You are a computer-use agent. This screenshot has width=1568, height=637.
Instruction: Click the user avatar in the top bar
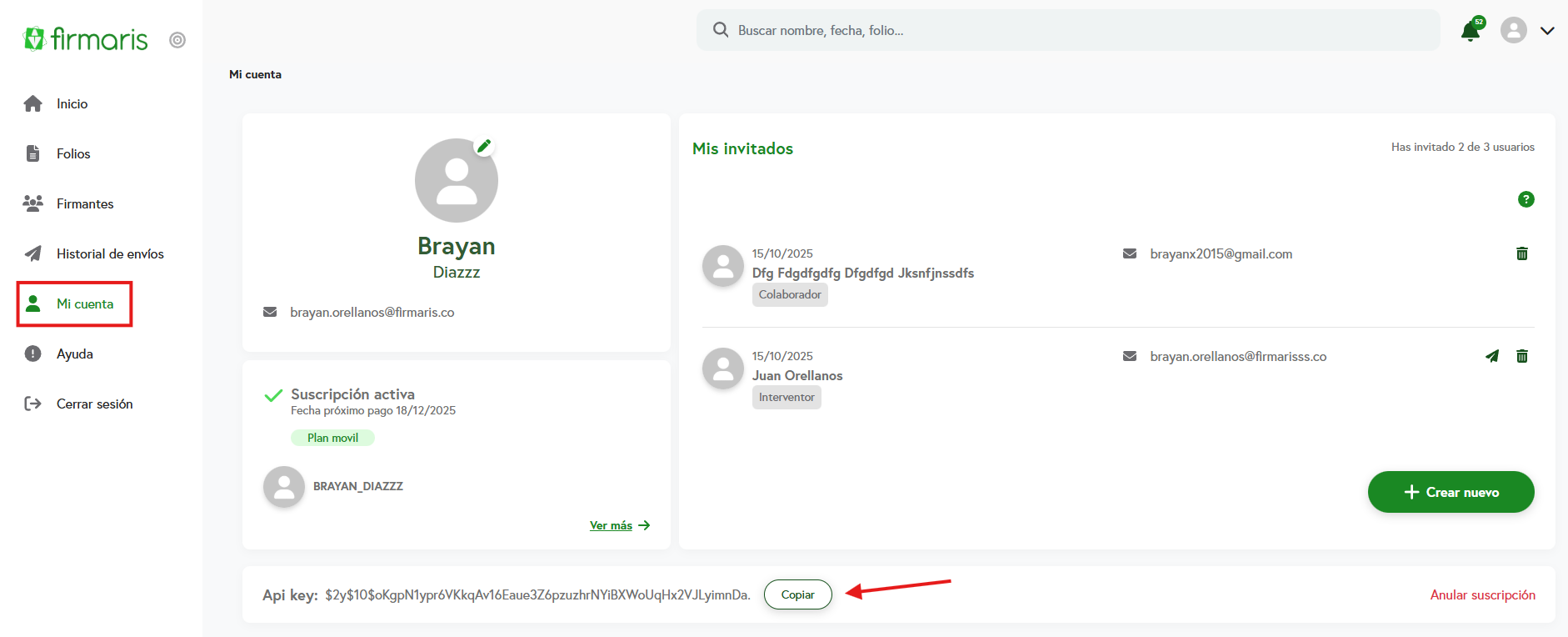1513,31
